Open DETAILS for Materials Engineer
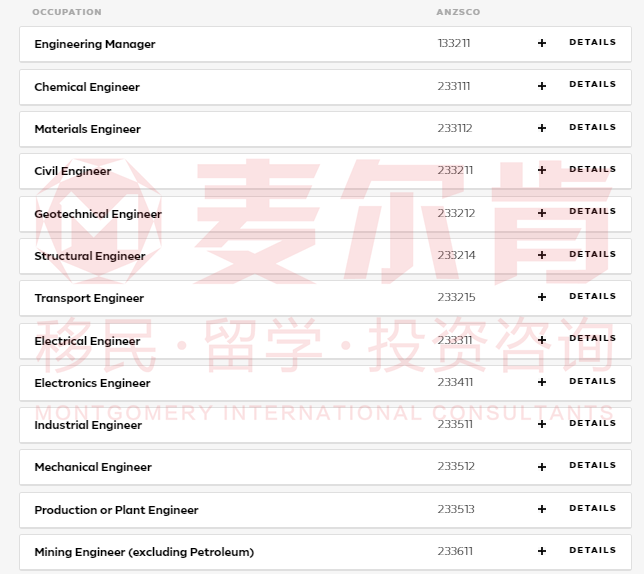The image size is (644, 574). pos(592,127)
